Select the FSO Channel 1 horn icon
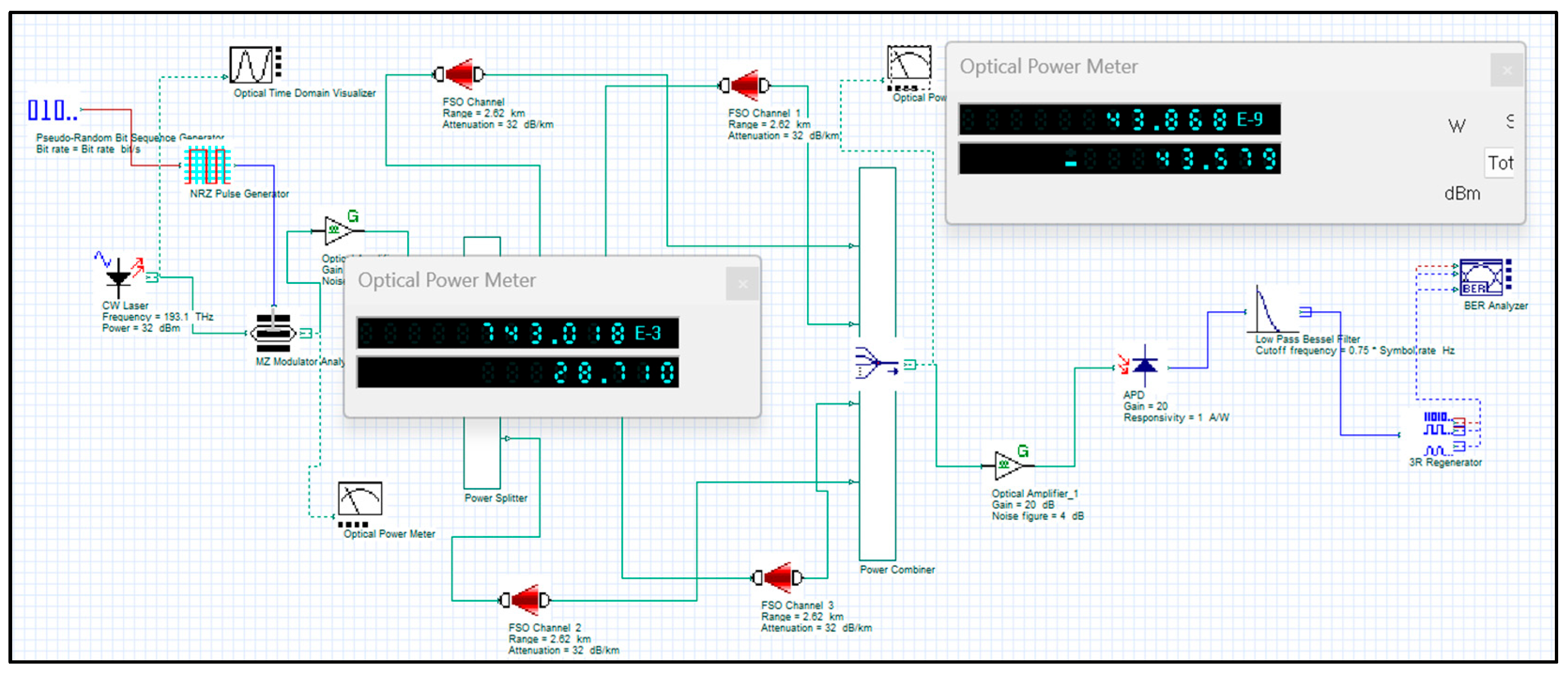Viewport: 1568px width, 673px height. click(744, 85)
